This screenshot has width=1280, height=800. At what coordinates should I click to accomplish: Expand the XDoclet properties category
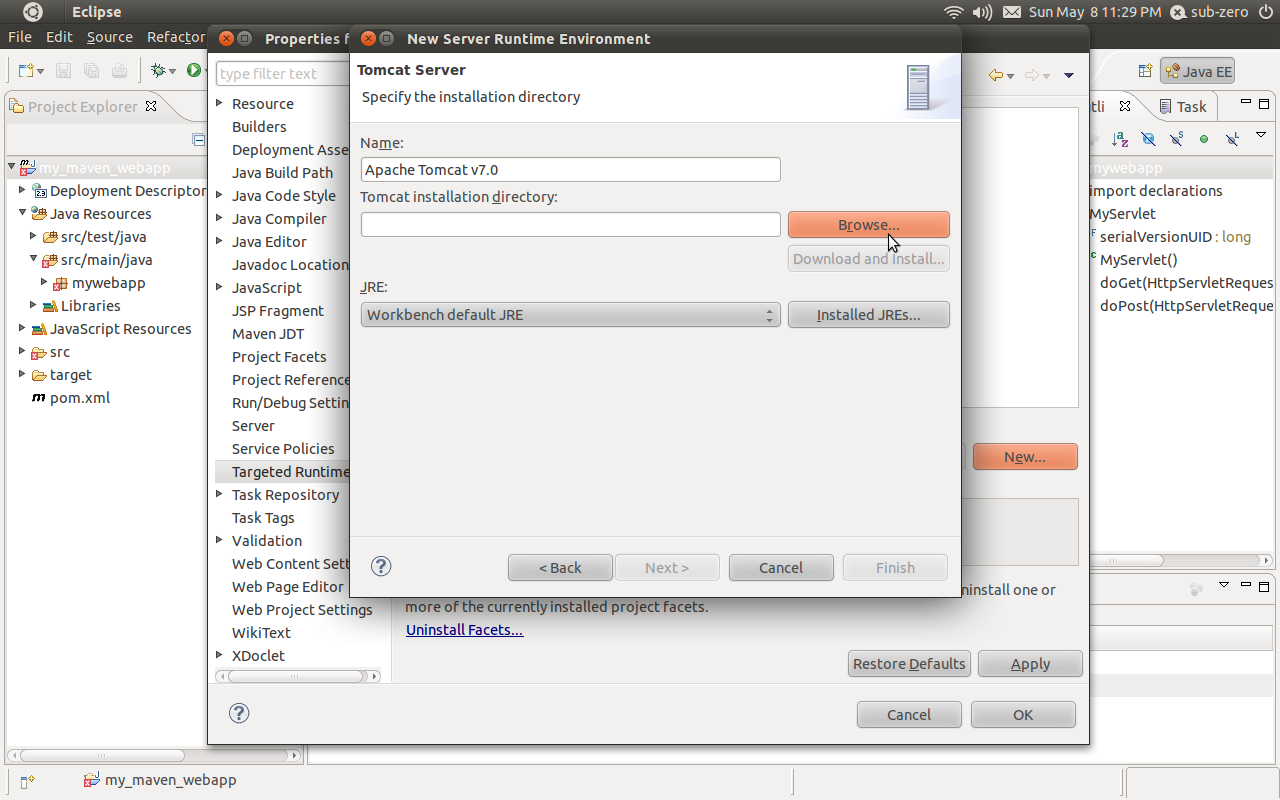point(220,656)
